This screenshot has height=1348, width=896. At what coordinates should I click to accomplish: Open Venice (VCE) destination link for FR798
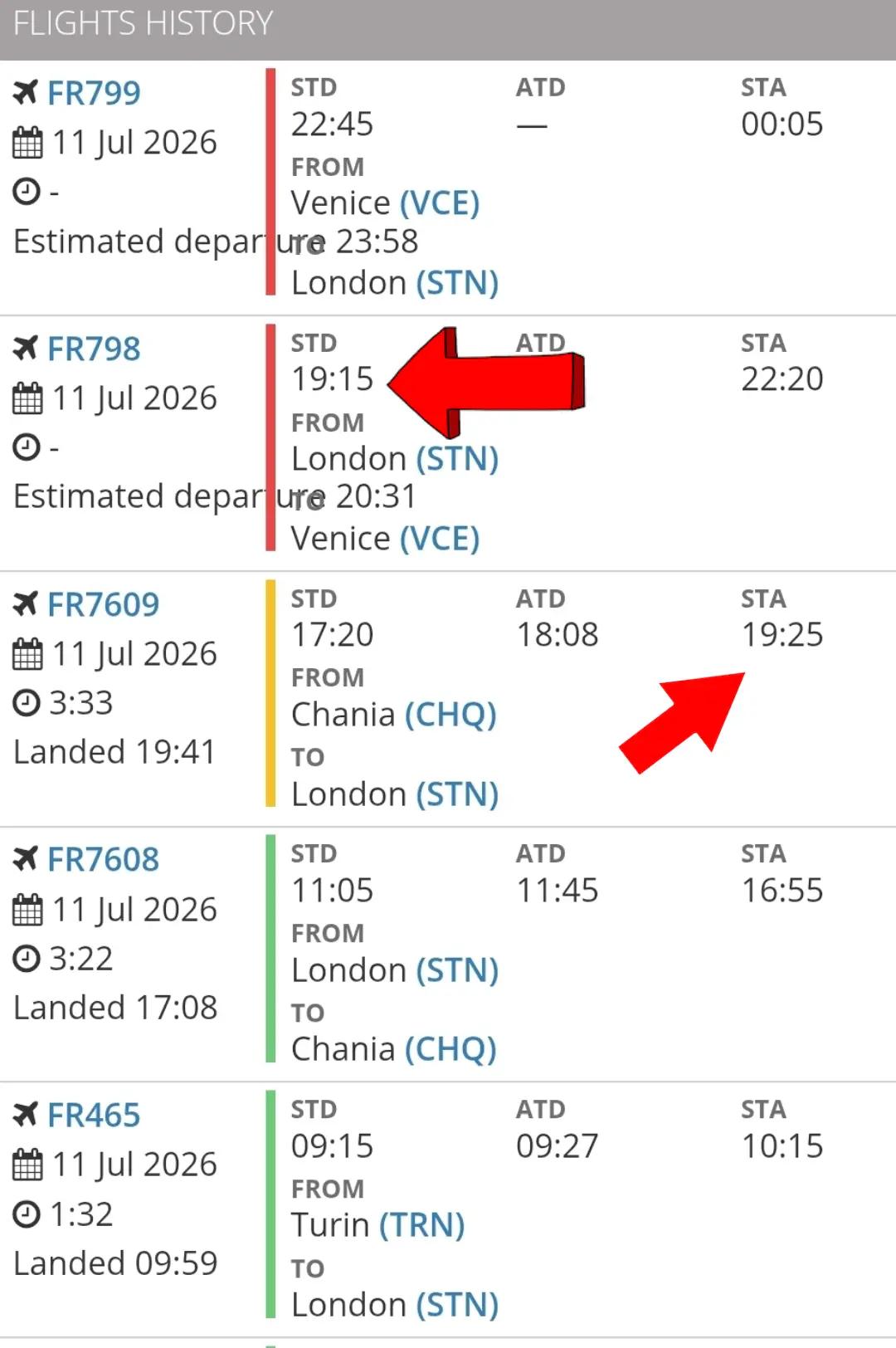click(386, 539)
